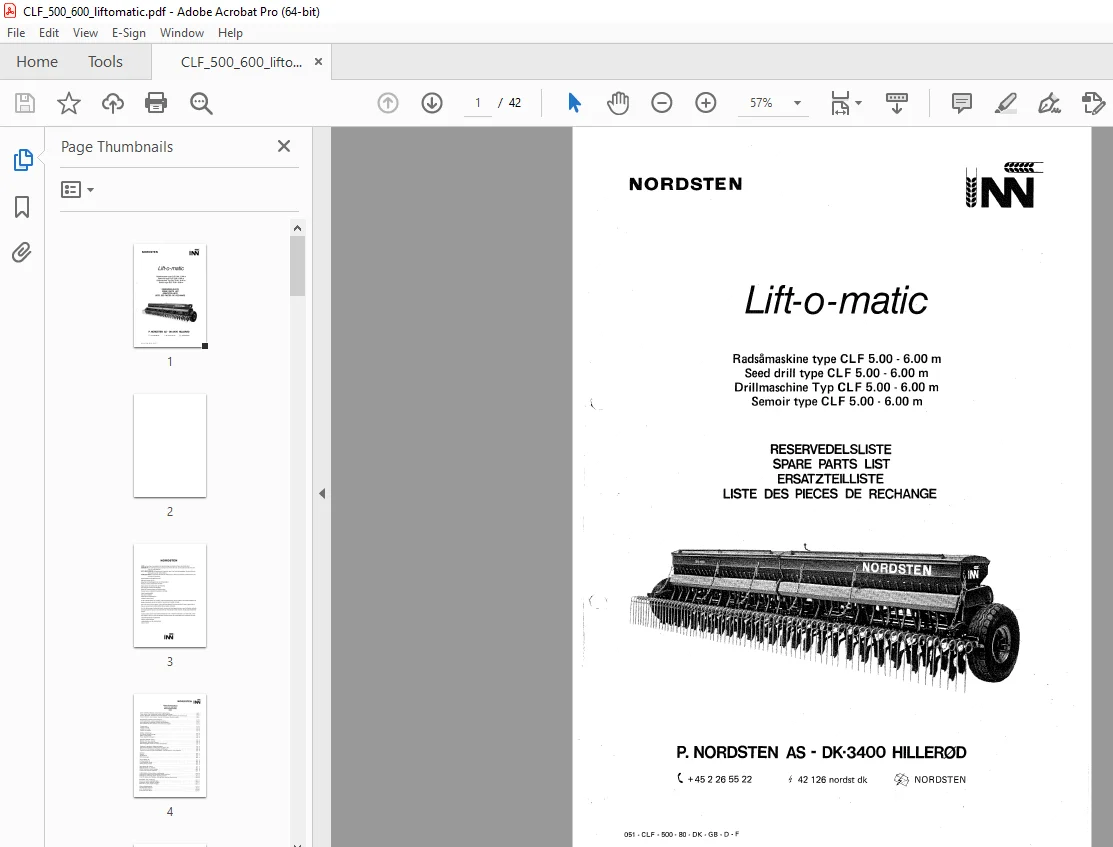Screen dimensions: 1113x847
Task: Click the 57% zoom value field
Action: [761, 103]
